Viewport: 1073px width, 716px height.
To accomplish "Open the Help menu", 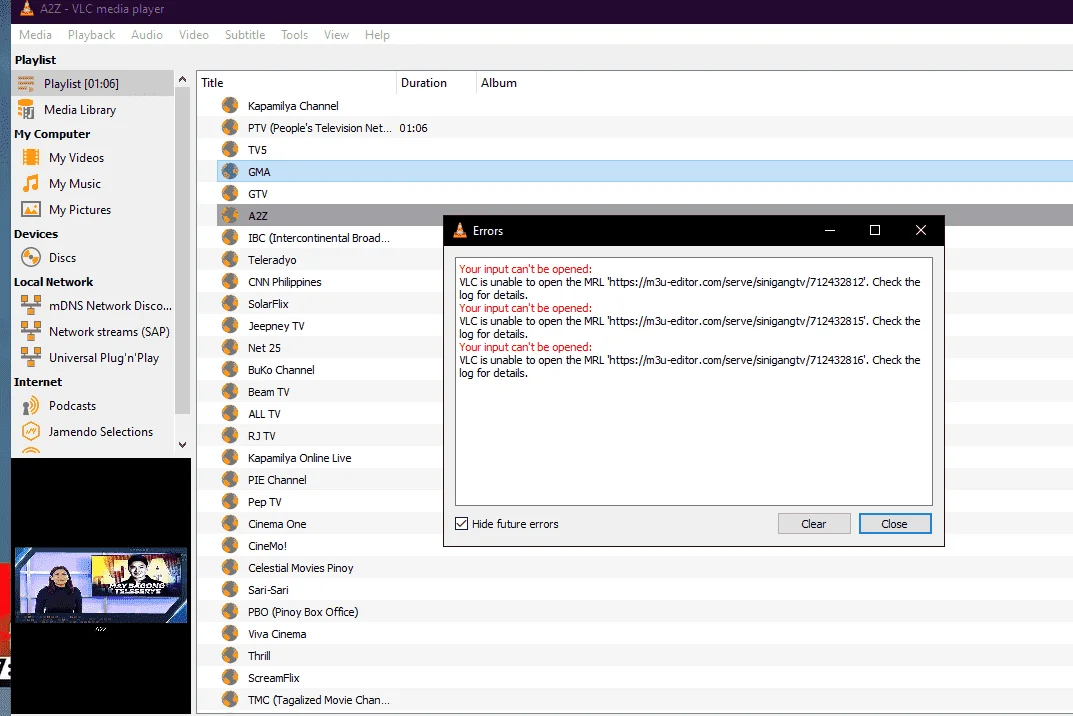I will [376, 35].
